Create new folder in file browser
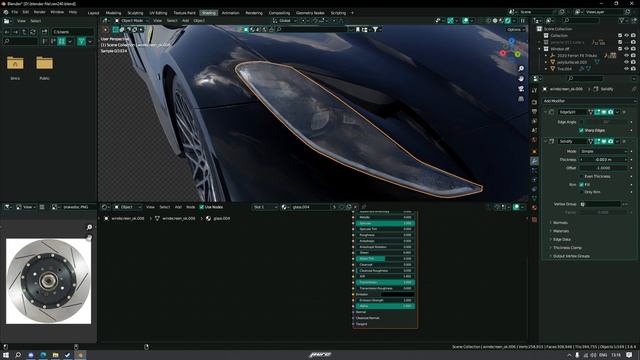640x360 pixels. [44, 32]
